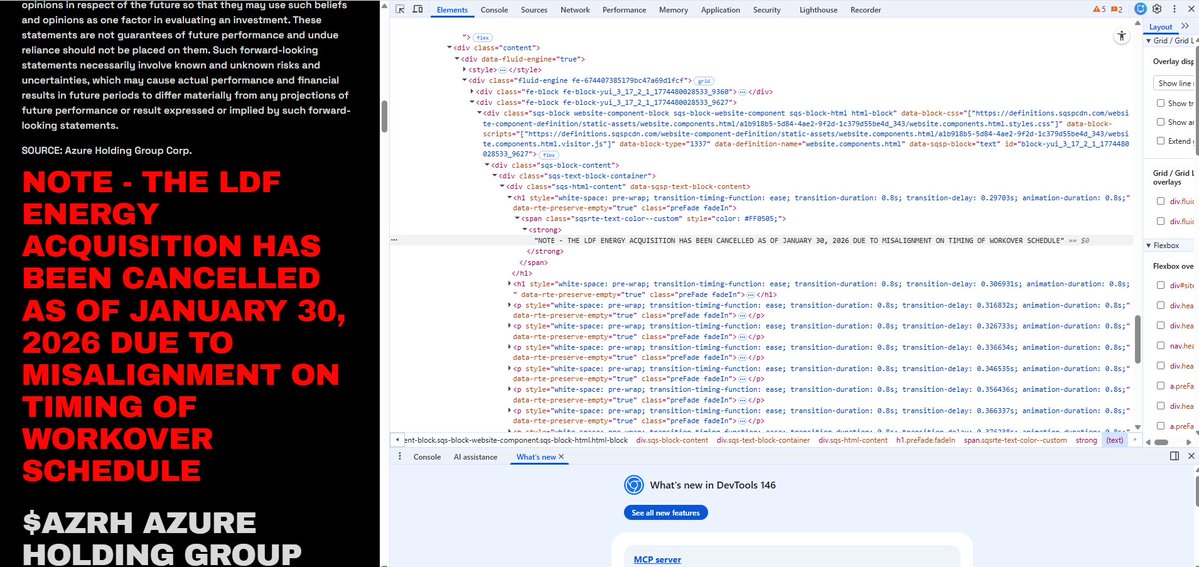Open the MCP server link
1199x567 pixels.
click(x=657, y=559)
